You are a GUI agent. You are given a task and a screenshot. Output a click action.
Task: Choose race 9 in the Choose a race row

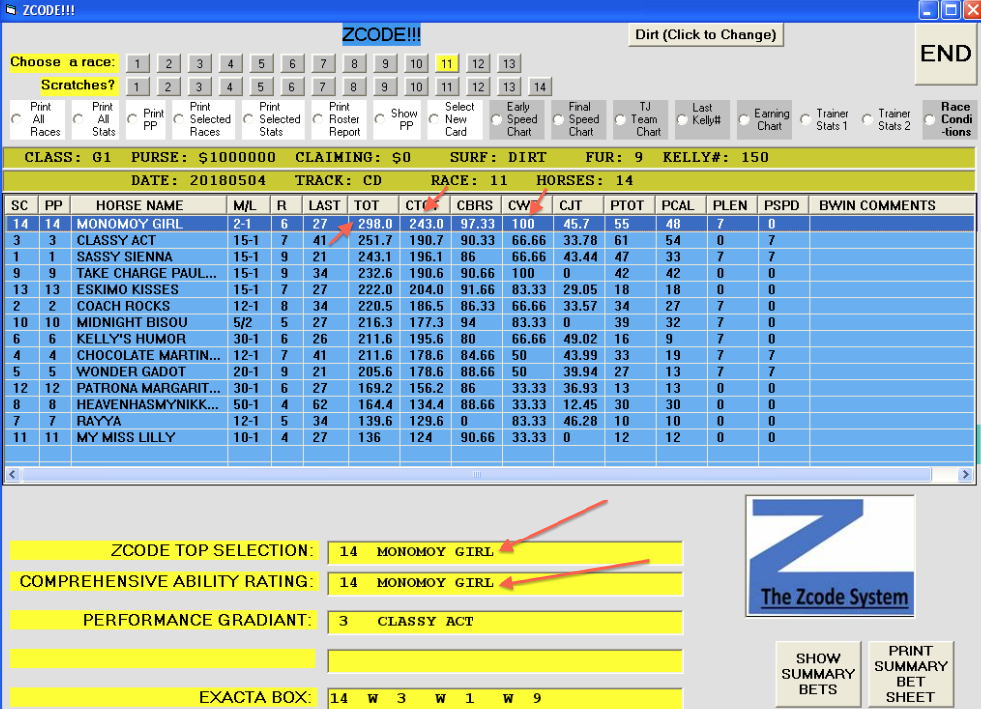click(x=385, y=64)
